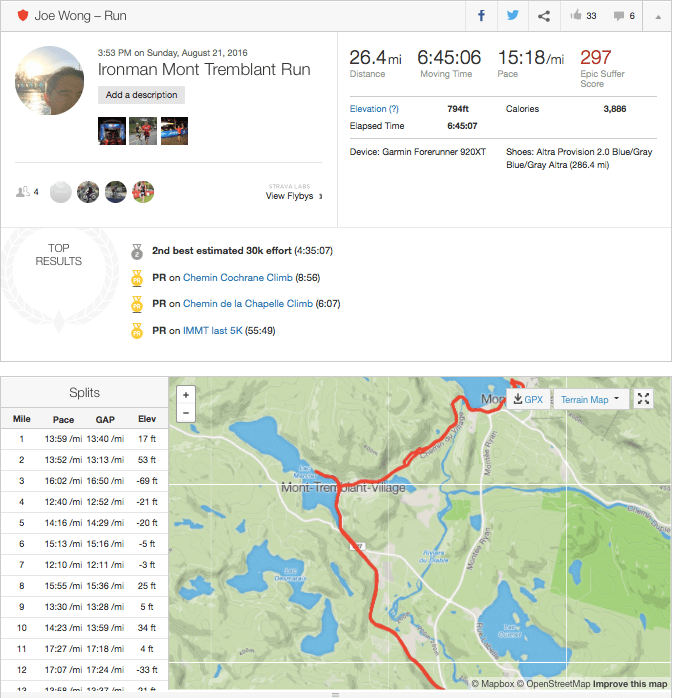Click the Elevation (?) help link
680x698 pixels.
click(374, 108)
